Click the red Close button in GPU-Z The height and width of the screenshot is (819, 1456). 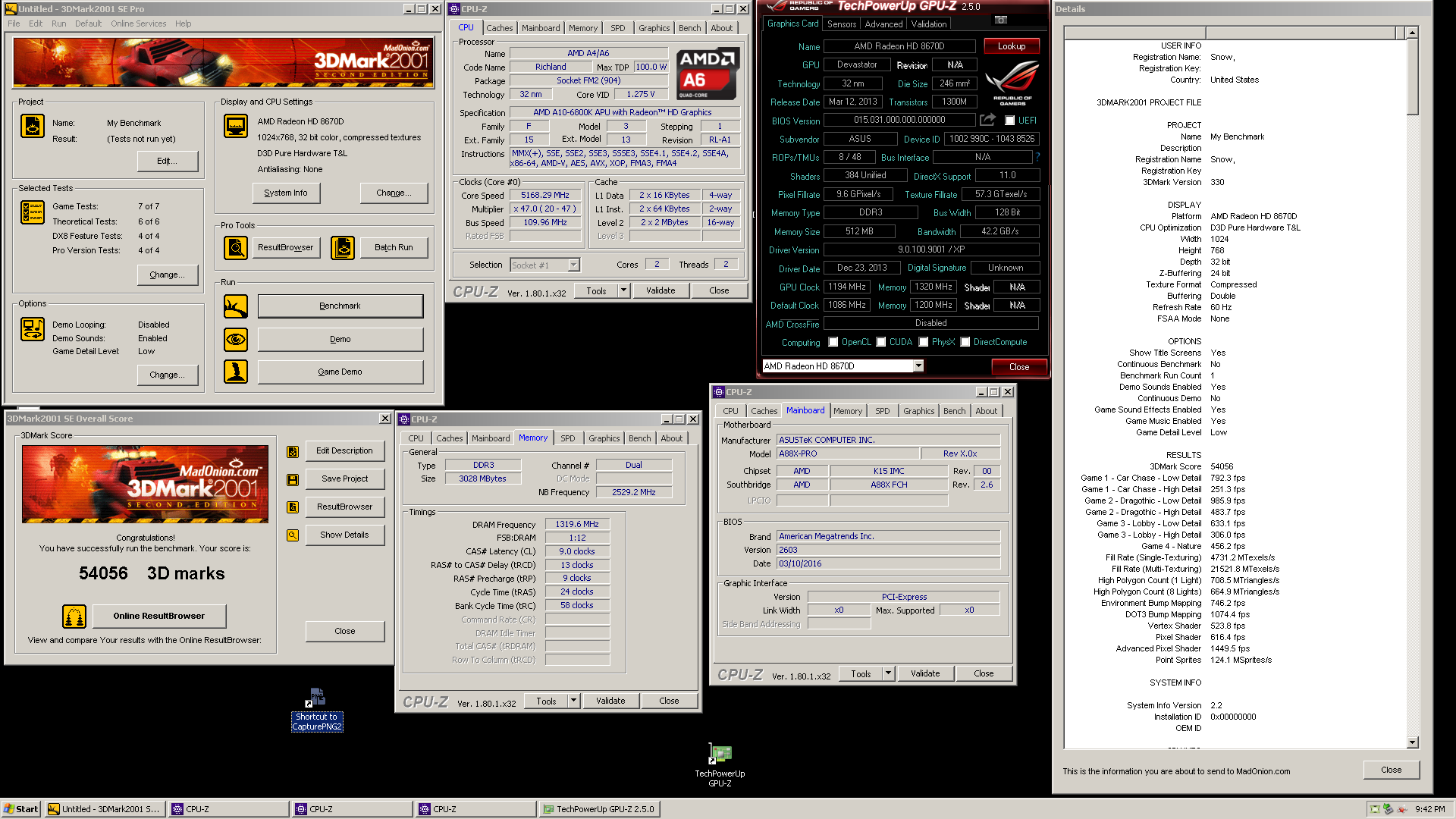[1019, 367]
